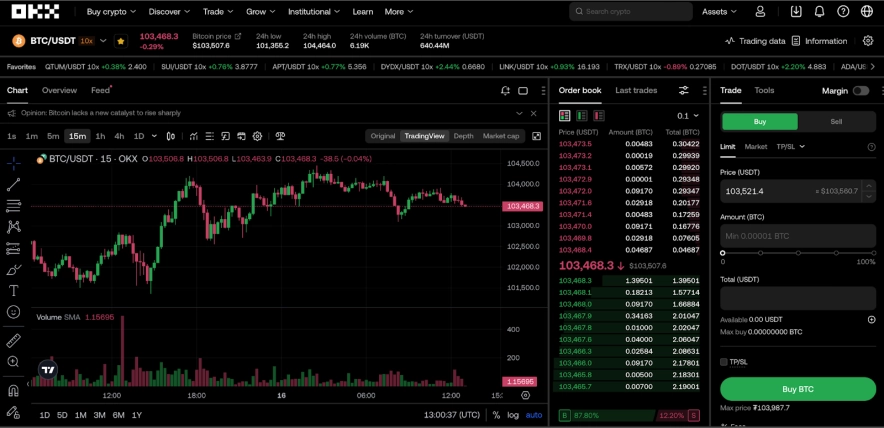Click the magnet snap tool icon
The width and height of the screenshot is (884, 428).
click(14, 391)
